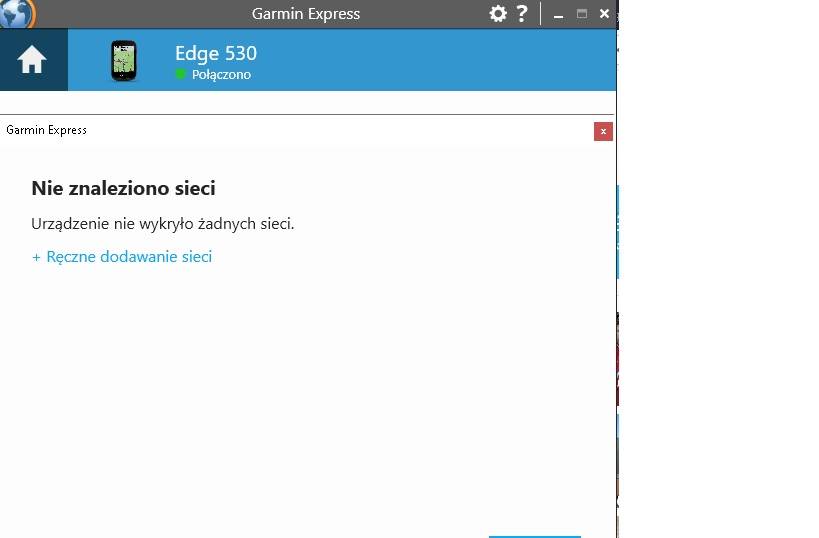Open help with the question mark icon
The width and height of the screenshot is (819, 538).
[x=521, y=14]
